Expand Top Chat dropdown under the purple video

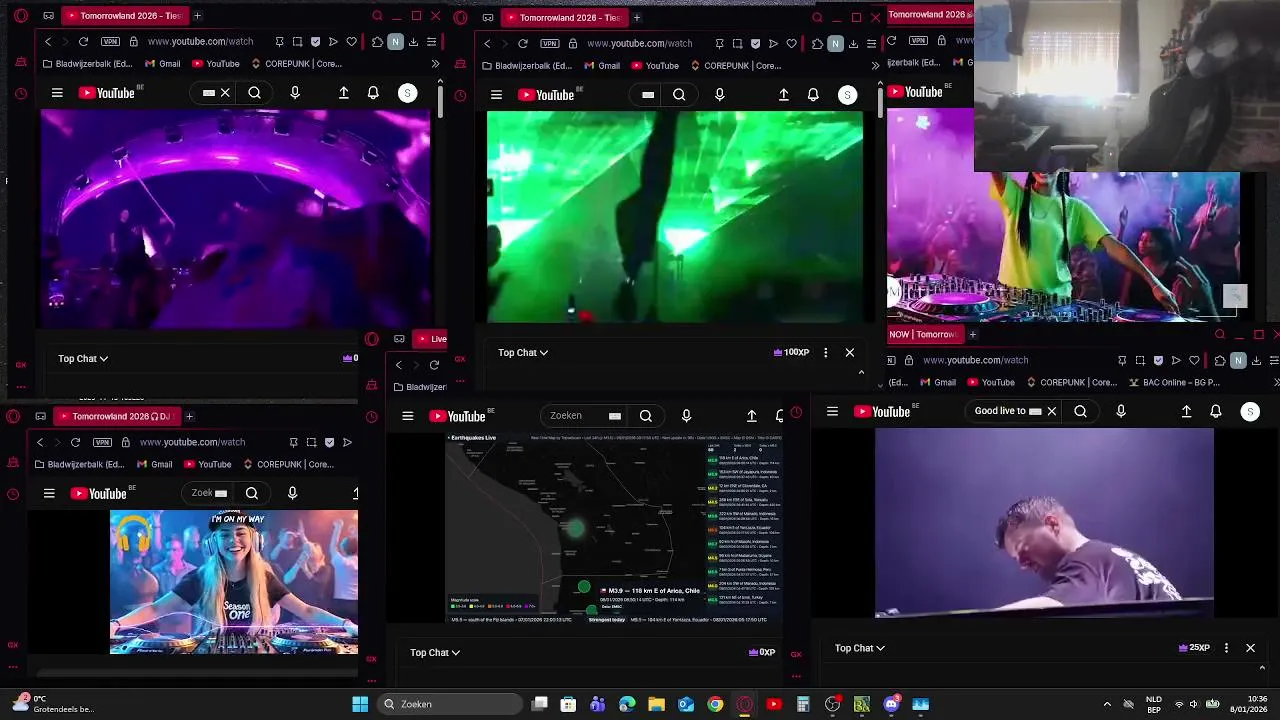point(83,358)
